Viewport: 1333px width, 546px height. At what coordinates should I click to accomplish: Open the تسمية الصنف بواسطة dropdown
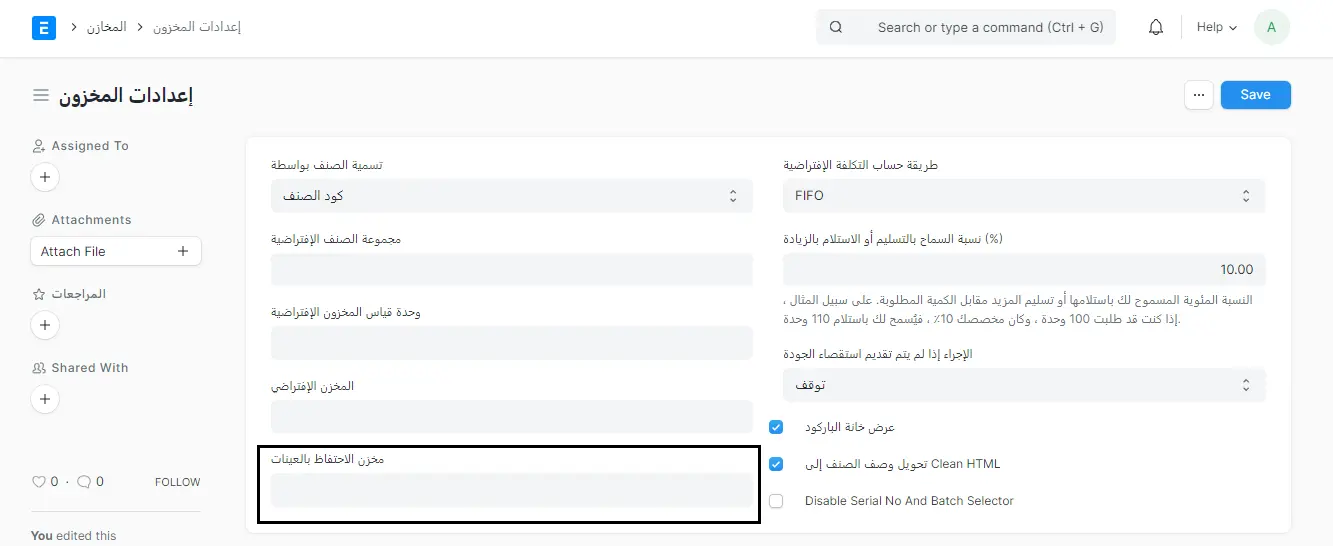(x=511, y=196)
